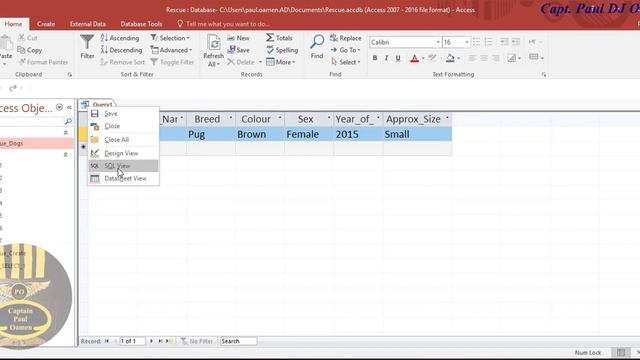Click the gridlines icon in Text Formatting

534,58
